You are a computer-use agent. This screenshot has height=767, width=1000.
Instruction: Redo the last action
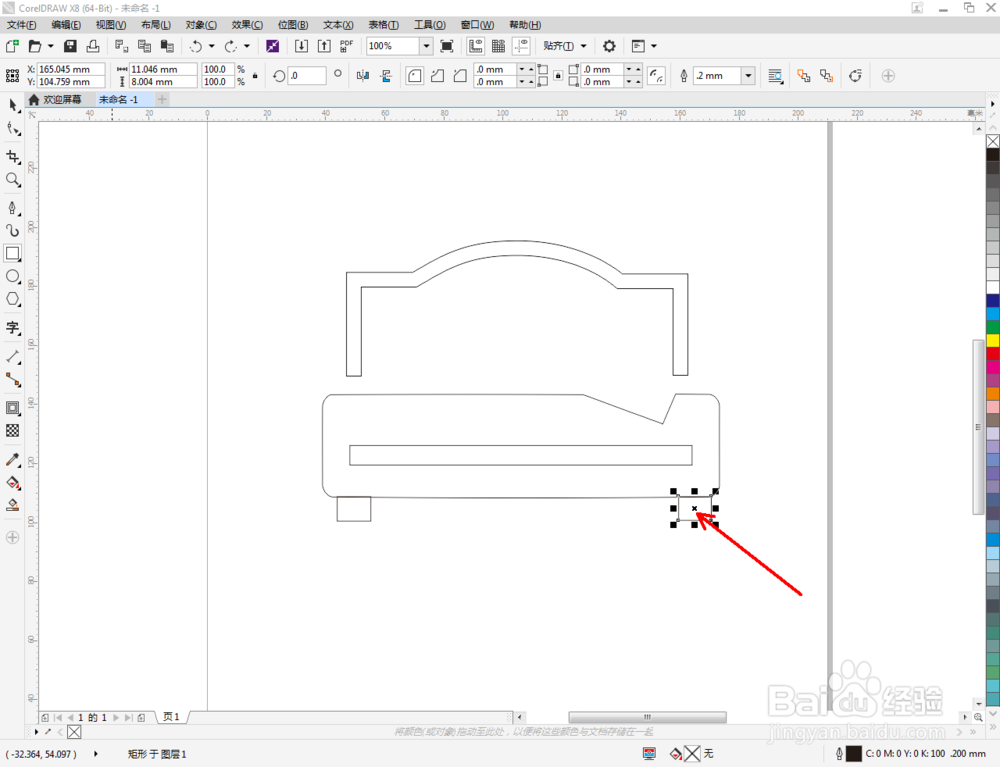230,46
